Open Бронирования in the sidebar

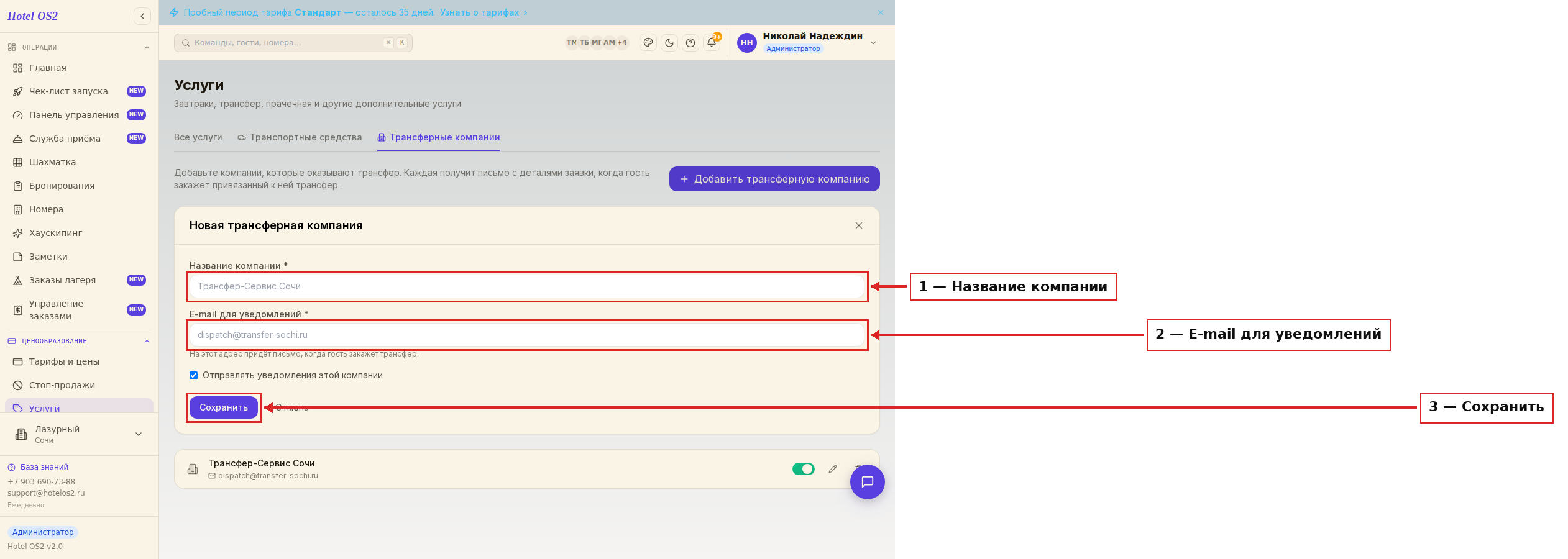[79, 186]
